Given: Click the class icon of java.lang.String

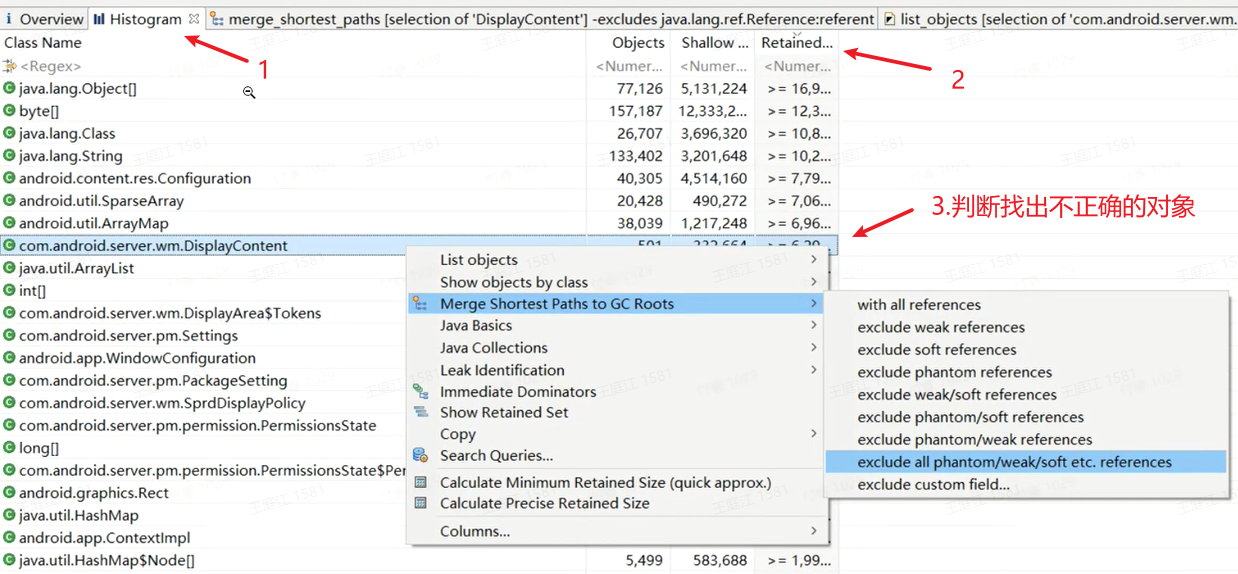Looking at the screenshot, I should pos(9,156).
